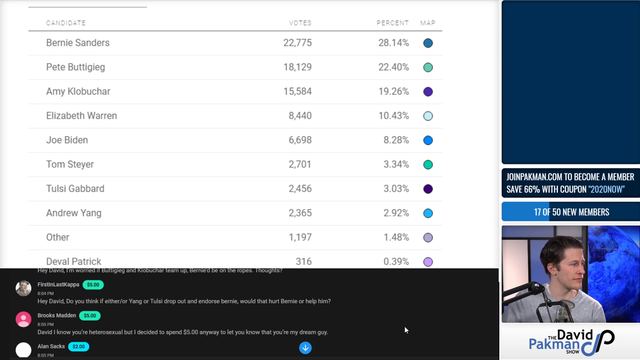
Task: Click Amy Klobuchar map color dot
Action: coord(428,91)
